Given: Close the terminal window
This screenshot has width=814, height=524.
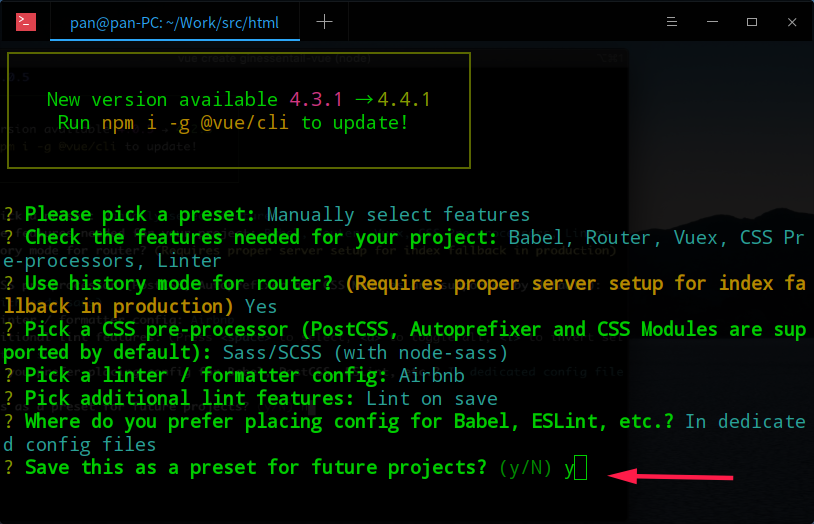Looking at the screenshot, I should pyautogui.click(x=789, y=21).
